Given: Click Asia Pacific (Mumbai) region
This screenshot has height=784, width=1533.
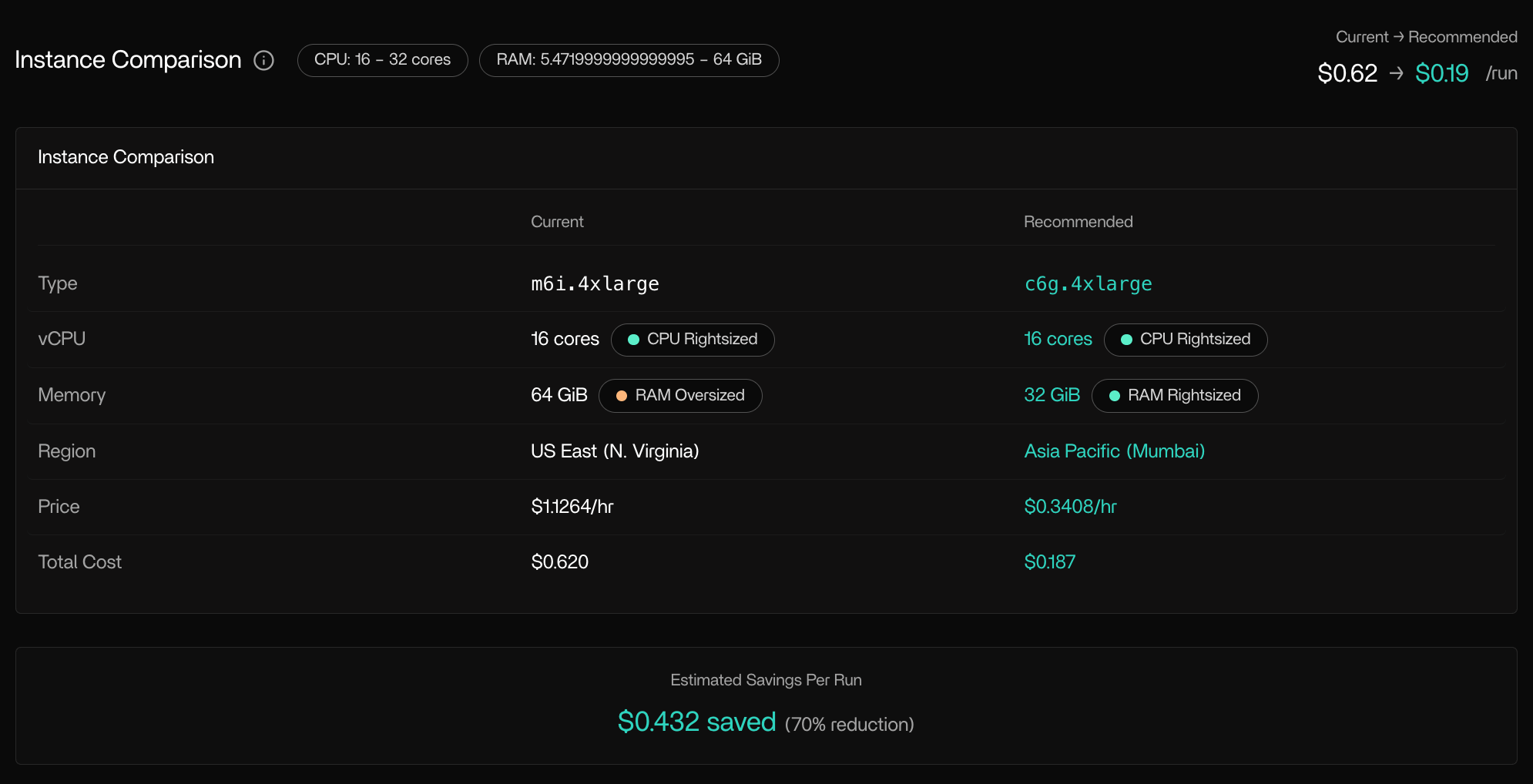Looking at the screenshot, I should tap(1114, 451).
